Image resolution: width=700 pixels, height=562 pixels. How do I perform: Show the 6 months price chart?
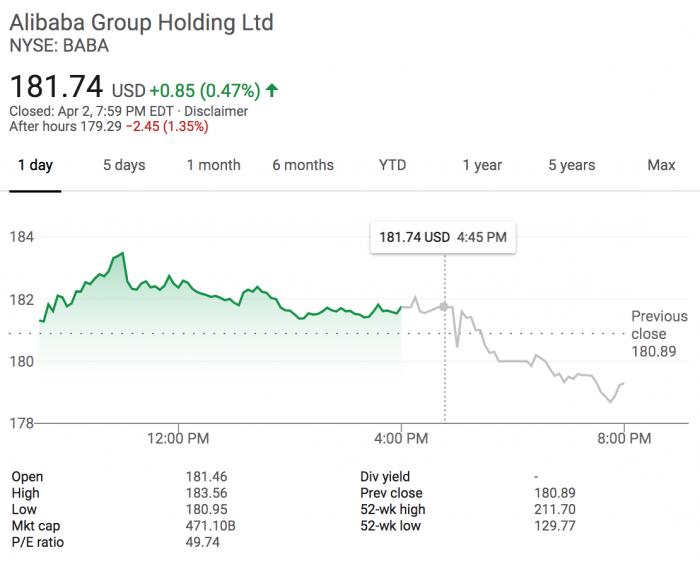(x=303, y=165)
